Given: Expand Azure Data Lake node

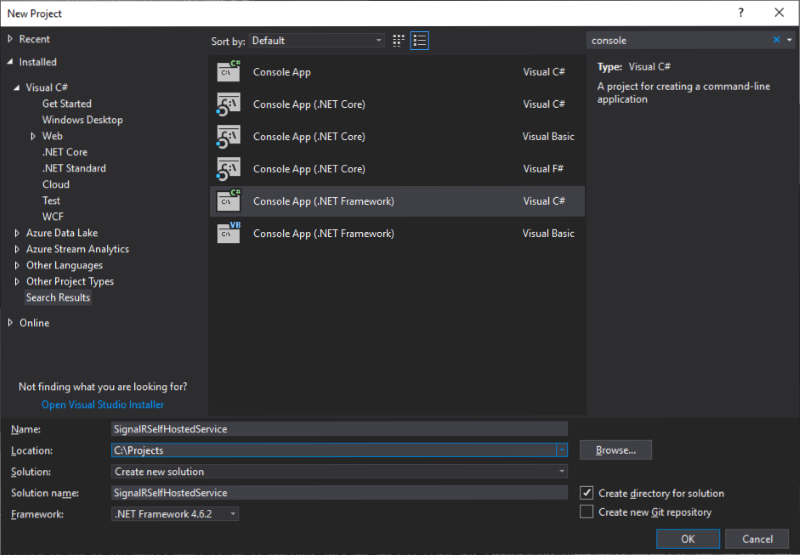Looking at the screenshot, I should click(x=17, y=233).
